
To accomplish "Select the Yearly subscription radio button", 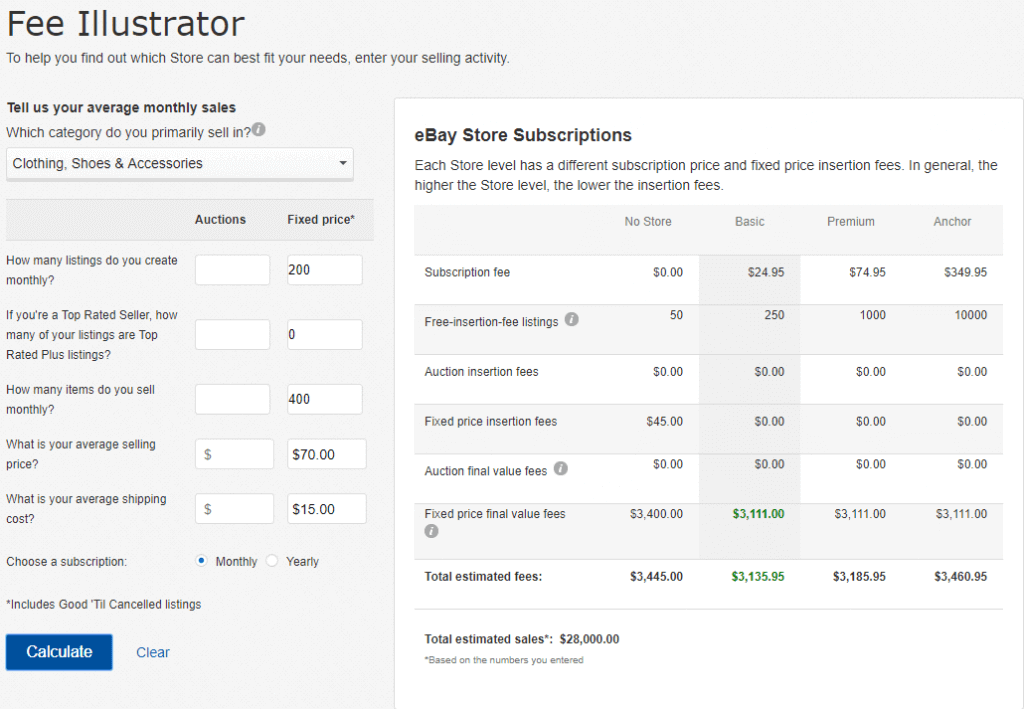I will (x=272, y=561).
